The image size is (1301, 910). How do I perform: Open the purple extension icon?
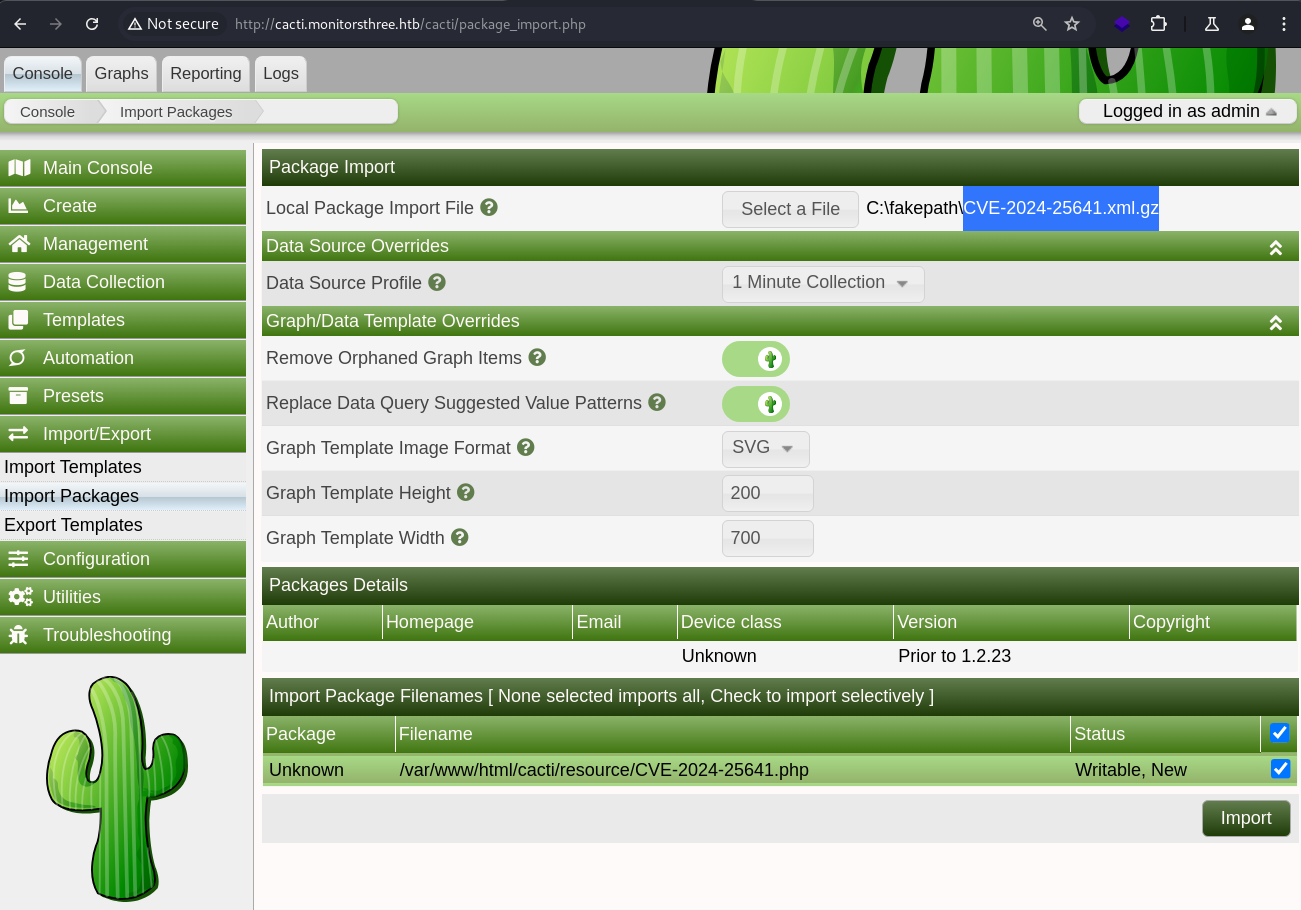click(1122, 24)
